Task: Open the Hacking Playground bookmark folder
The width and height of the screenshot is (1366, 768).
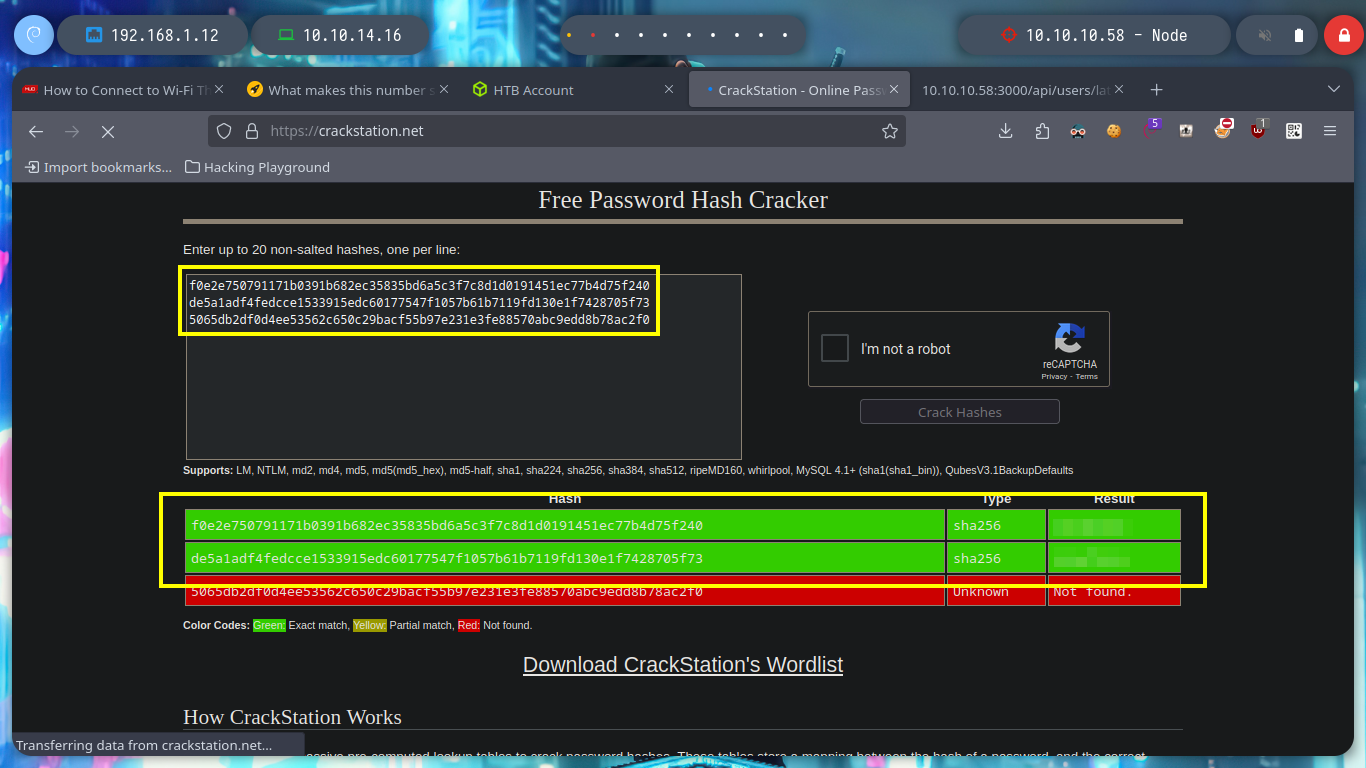Action: pos(258,167)
